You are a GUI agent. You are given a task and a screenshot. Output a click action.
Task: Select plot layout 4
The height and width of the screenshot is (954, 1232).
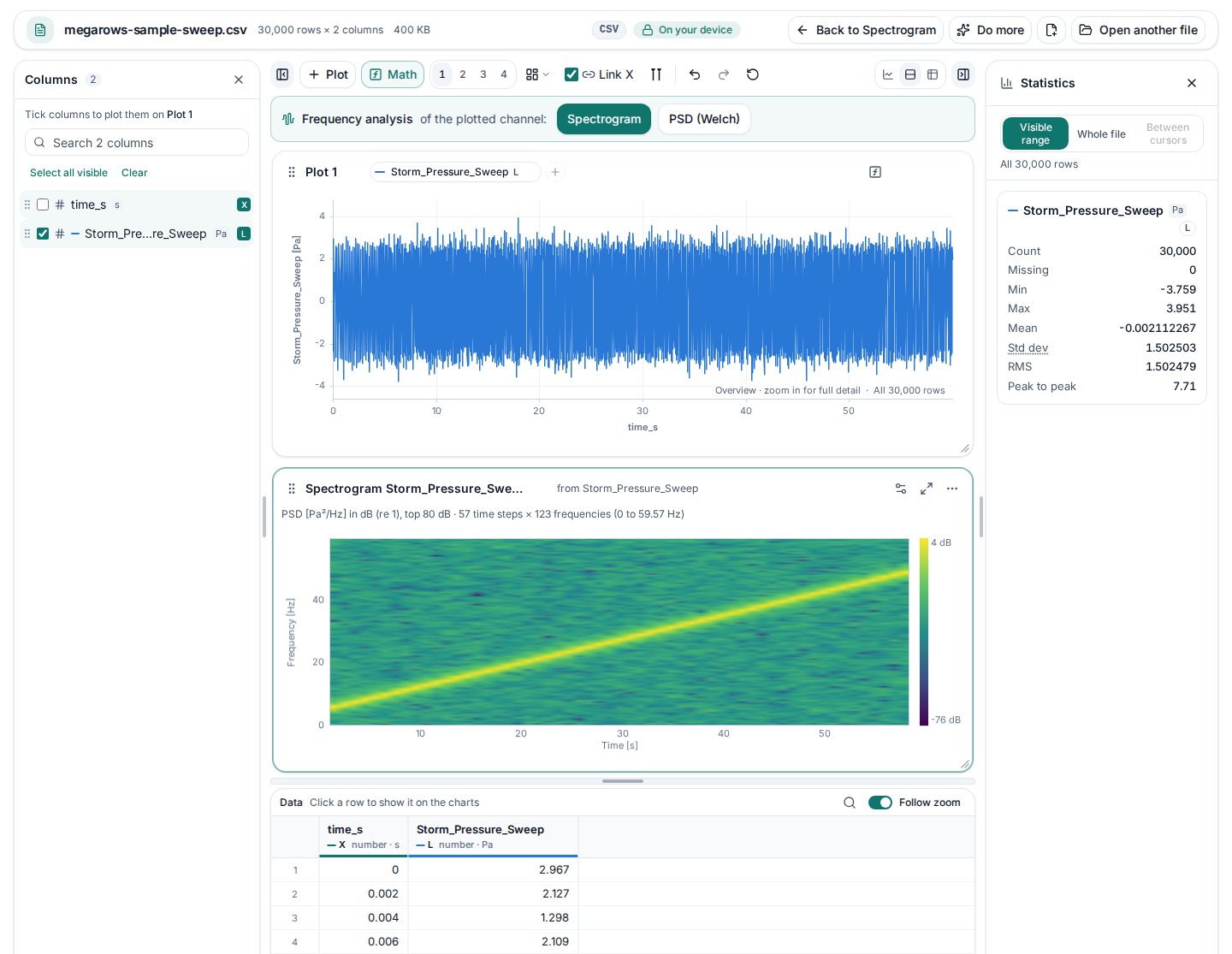click(504, 74)
